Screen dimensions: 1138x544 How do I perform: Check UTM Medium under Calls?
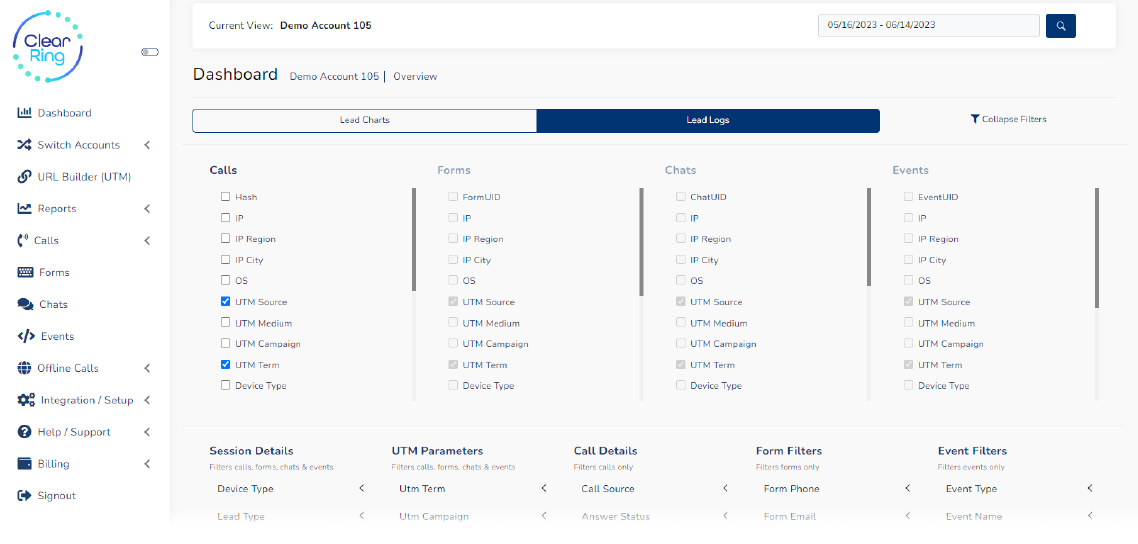click(226, 323)
